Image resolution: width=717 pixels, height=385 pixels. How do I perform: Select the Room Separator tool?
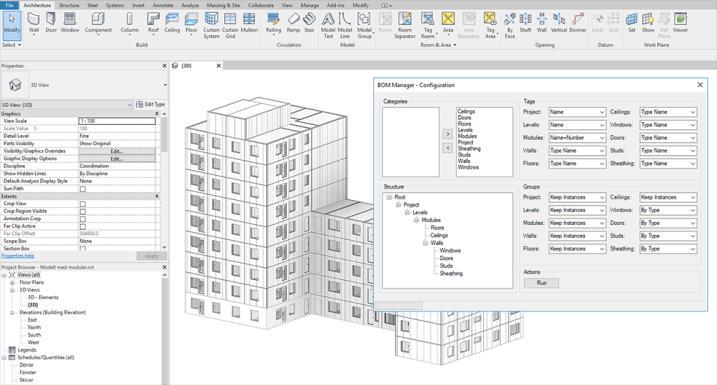click(405, 26)
